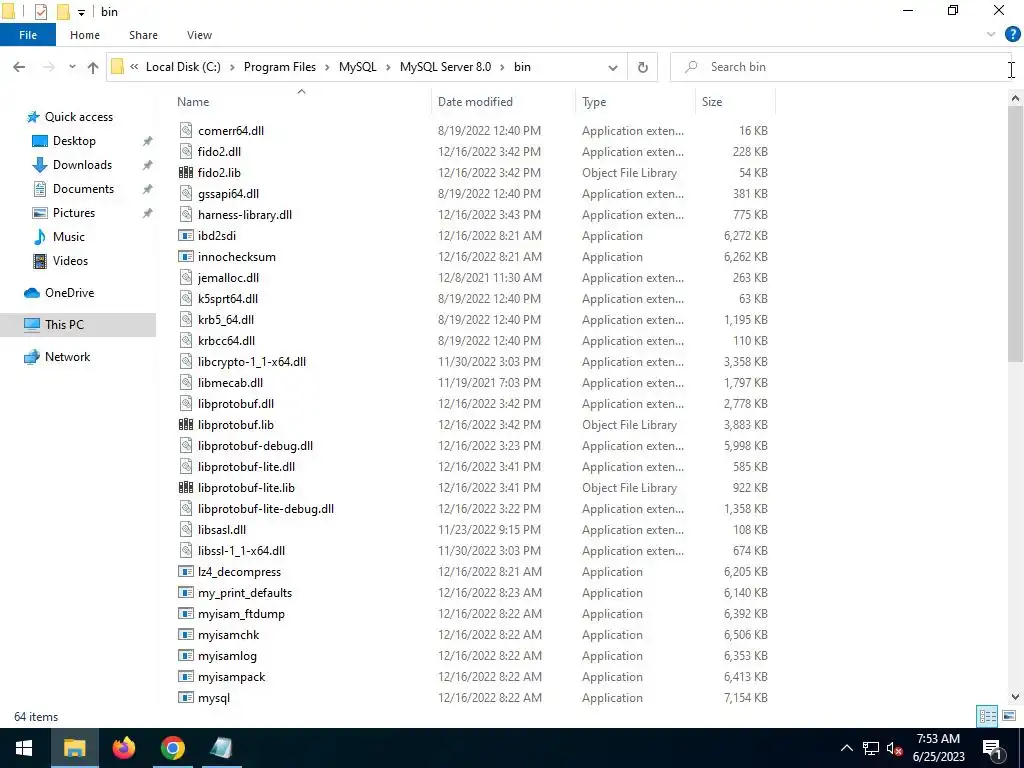This screenshot has height=768, width=1024.
Task: Open the Action Center notifications icon
Action: [993, 748]
